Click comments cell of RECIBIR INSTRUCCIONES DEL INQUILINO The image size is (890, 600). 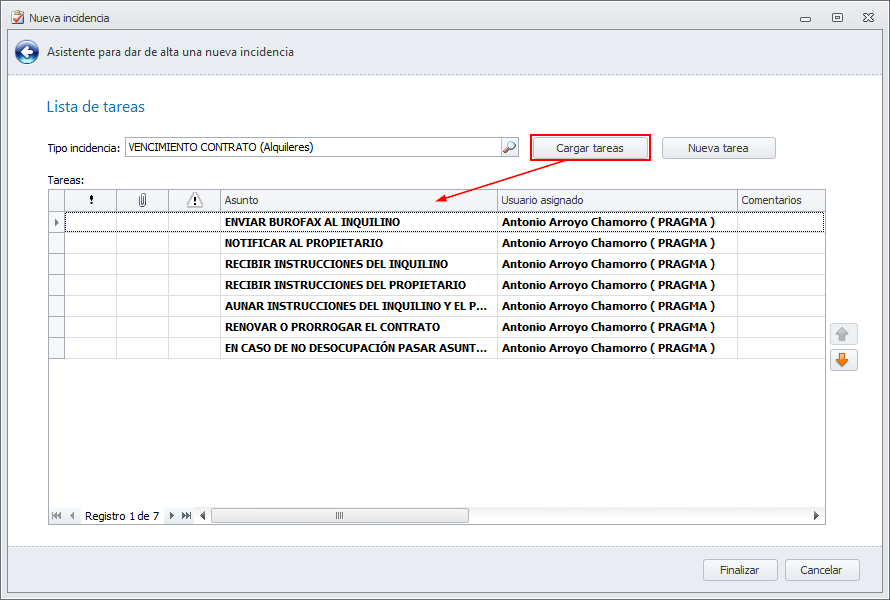click(781, 264)
